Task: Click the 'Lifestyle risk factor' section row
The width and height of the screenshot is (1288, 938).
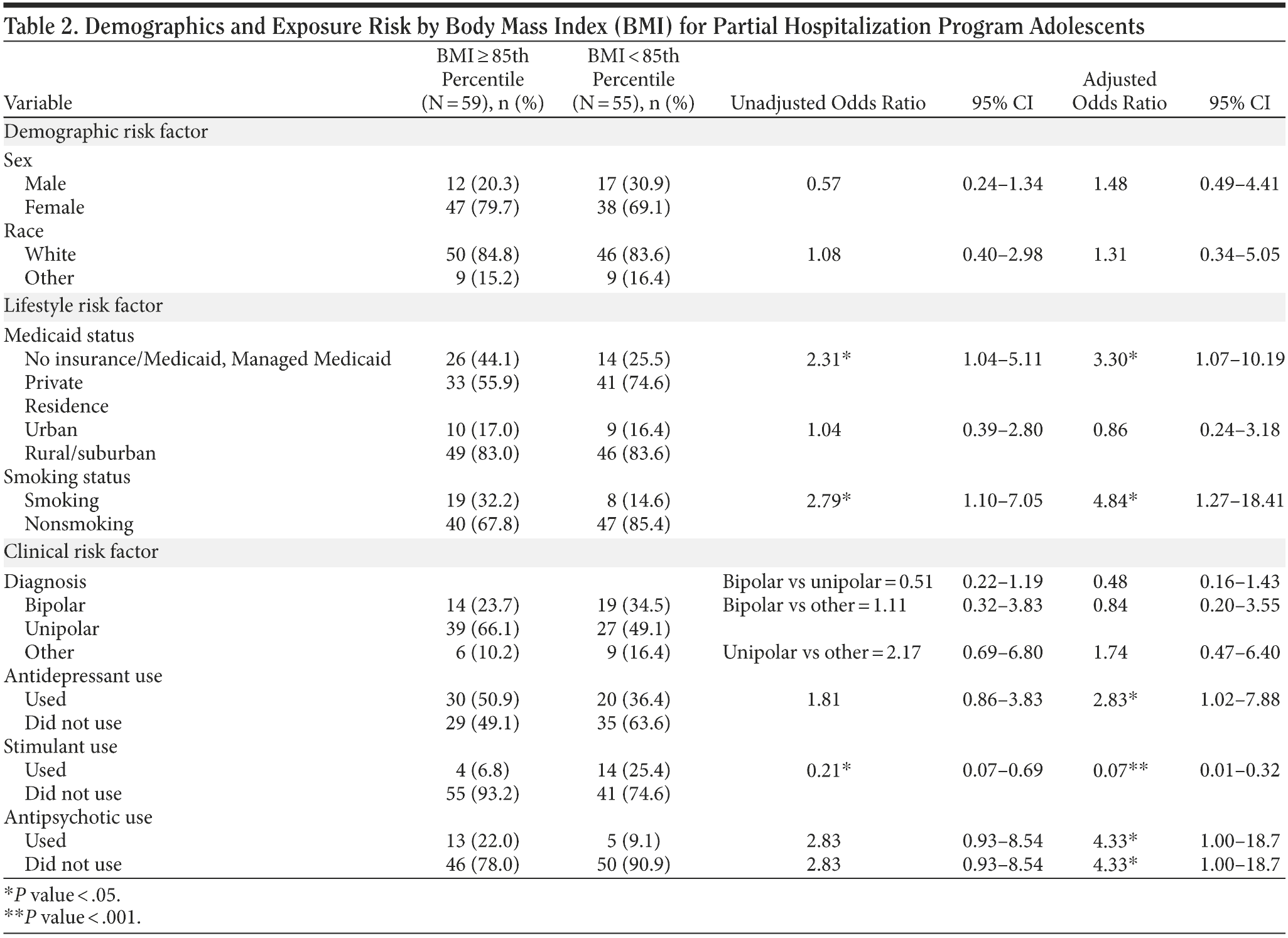Action: click(x=83, y=306)
